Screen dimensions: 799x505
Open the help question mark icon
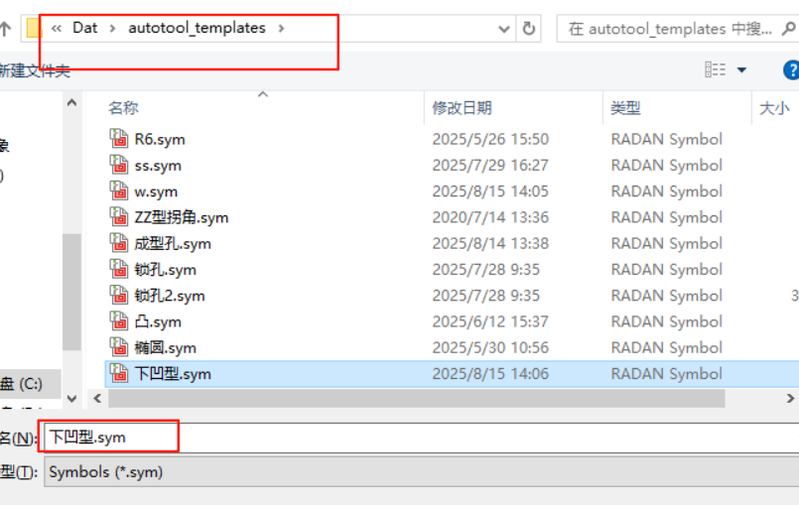(x=791, y=70)
